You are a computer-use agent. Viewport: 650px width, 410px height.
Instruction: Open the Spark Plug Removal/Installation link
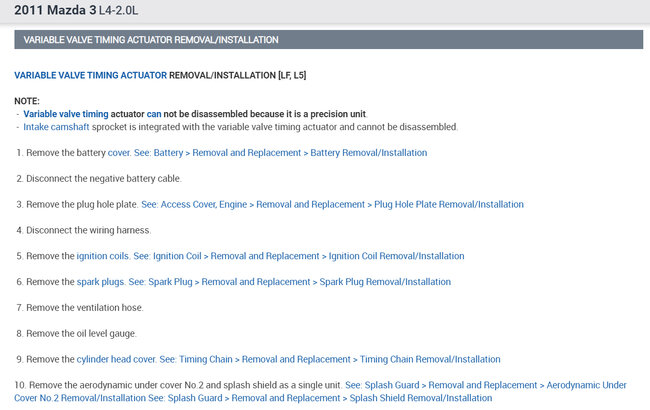(x=289, y=282)
